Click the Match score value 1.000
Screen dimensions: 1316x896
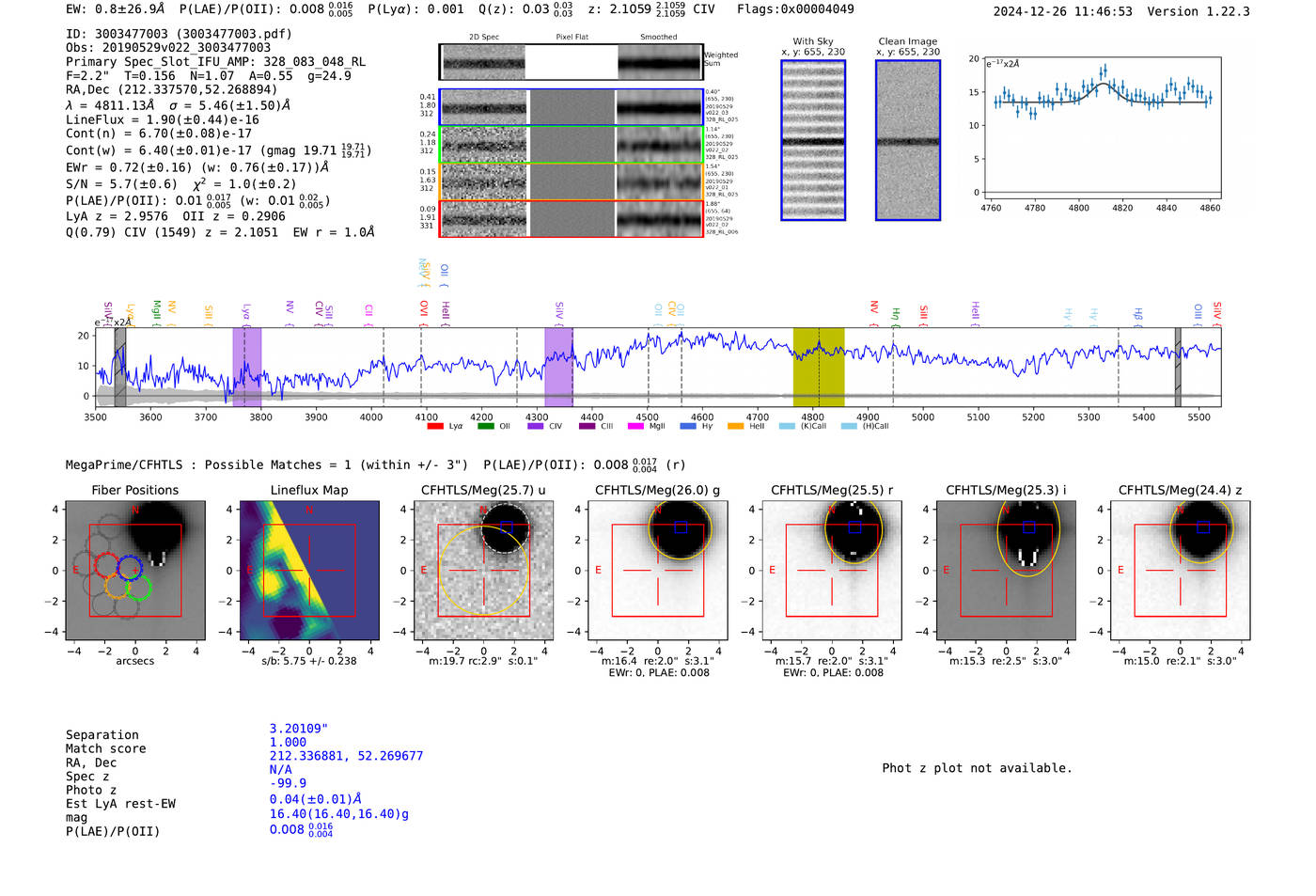pos(288,743)
